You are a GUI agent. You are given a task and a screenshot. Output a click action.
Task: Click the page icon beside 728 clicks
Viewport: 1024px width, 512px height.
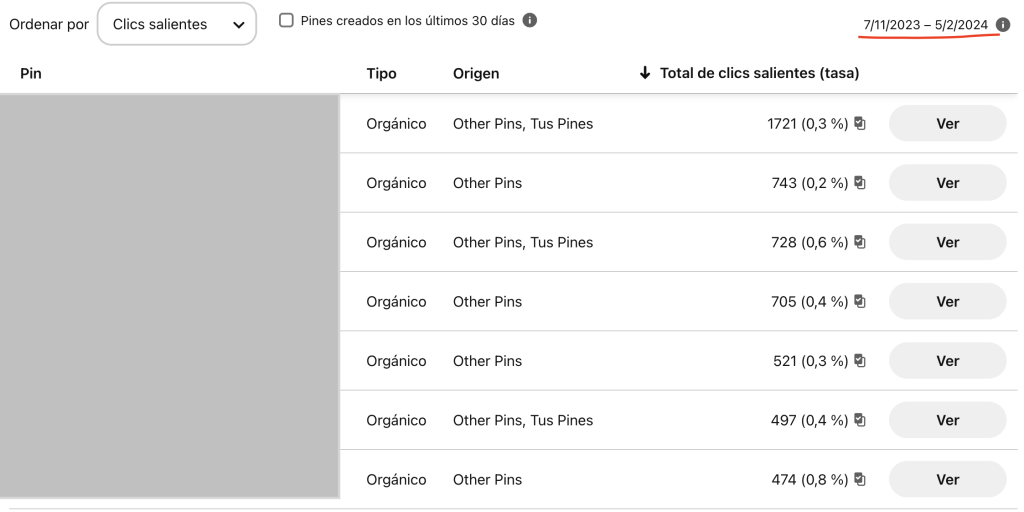(860, 242)
